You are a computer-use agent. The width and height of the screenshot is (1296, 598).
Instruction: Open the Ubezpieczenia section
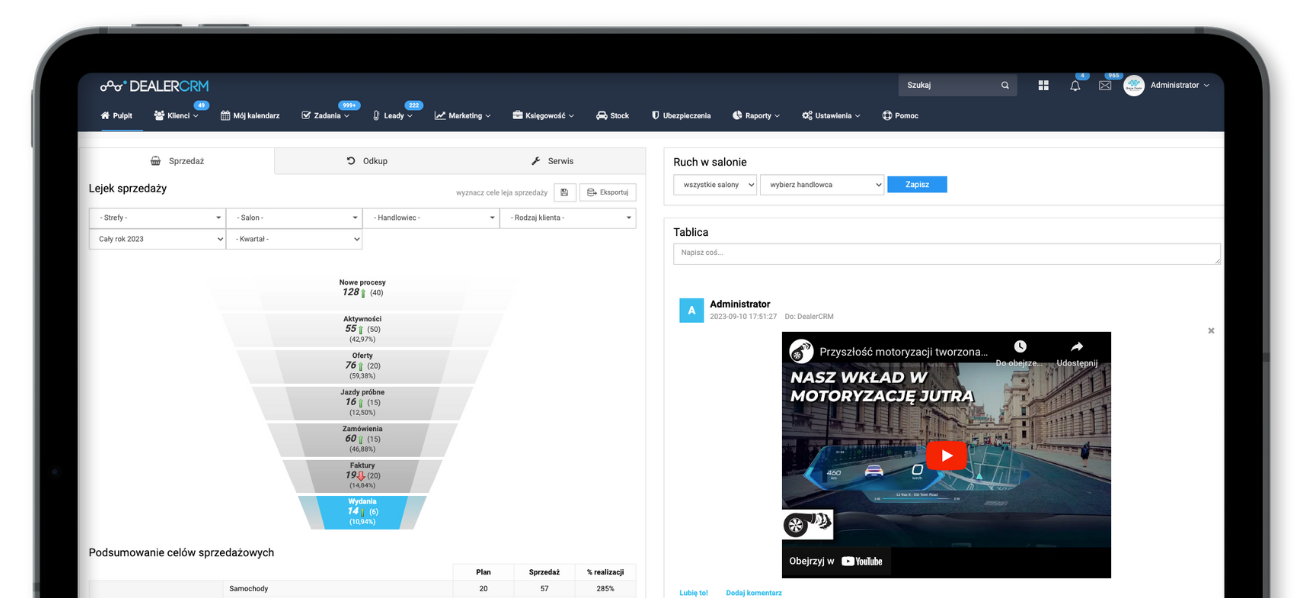681,115
